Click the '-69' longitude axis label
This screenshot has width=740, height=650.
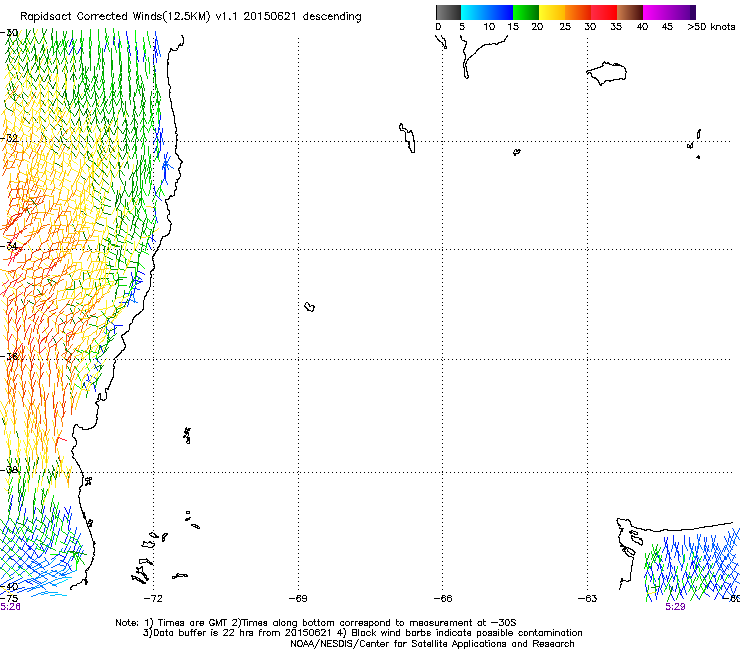click(298, 599)
